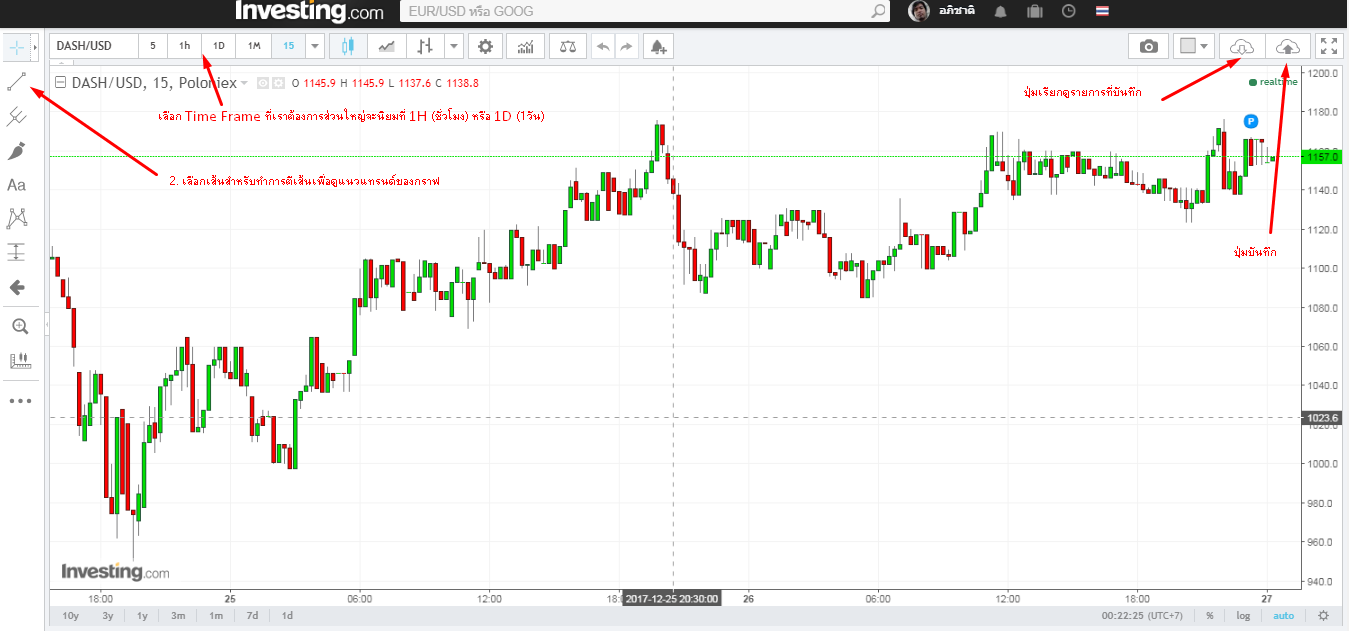
Task: Open the clock icon in header
Action: click(1068, 11)
